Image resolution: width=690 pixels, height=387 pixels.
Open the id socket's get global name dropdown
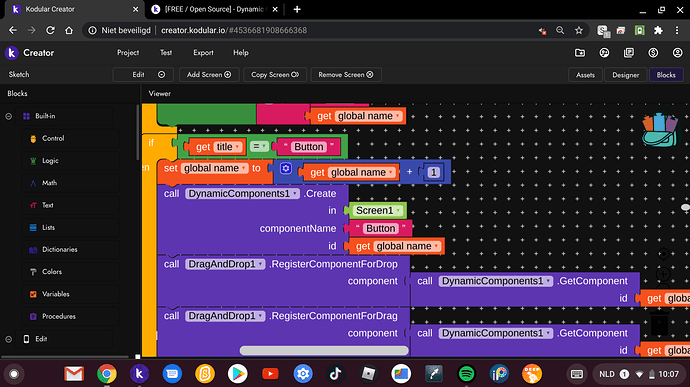pyautogui.click(x=437, y=246)
